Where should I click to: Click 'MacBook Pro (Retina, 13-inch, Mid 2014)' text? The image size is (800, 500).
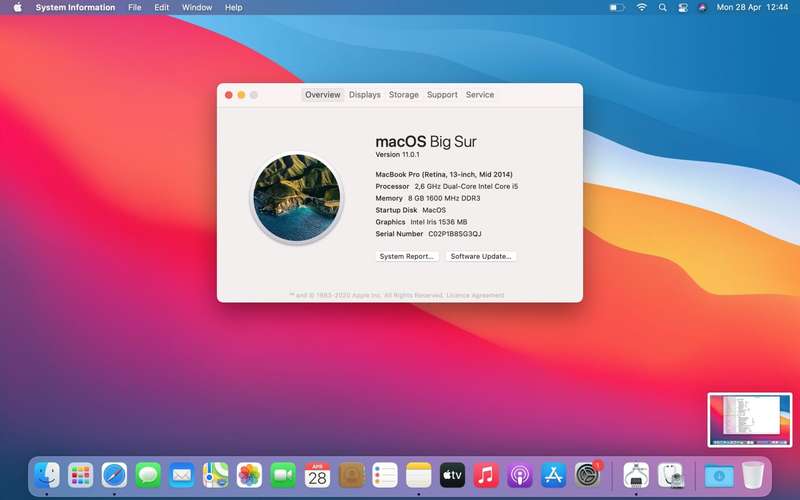(x=444, y=174)
